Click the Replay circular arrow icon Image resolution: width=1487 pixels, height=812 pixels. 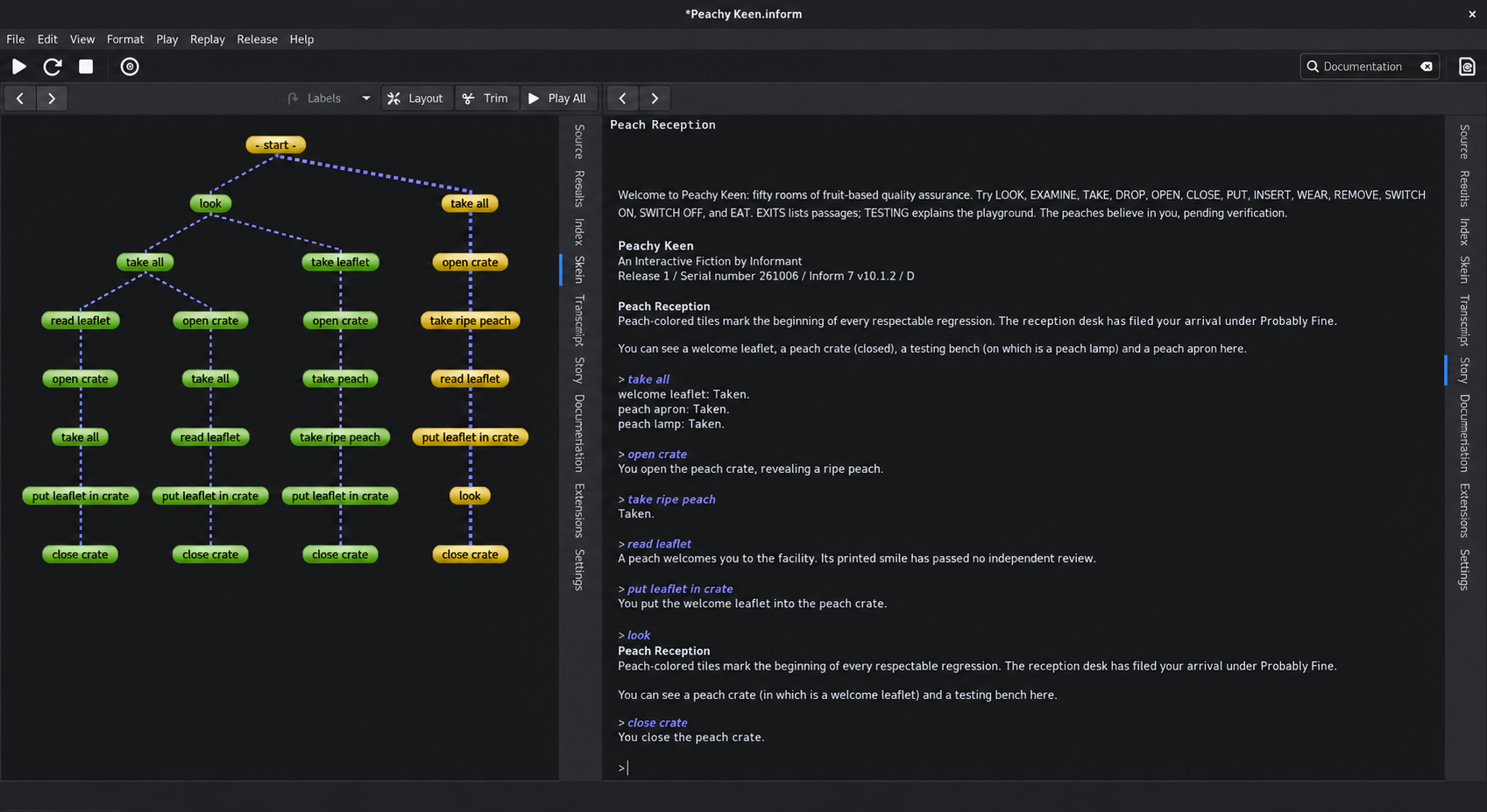tap(53, 67)
